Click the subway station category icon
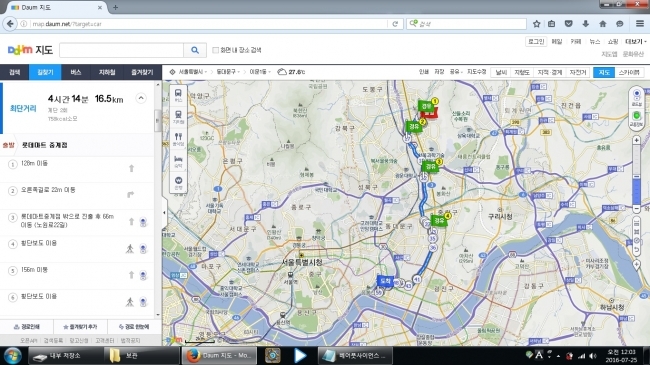 click(x=178, y=117)
